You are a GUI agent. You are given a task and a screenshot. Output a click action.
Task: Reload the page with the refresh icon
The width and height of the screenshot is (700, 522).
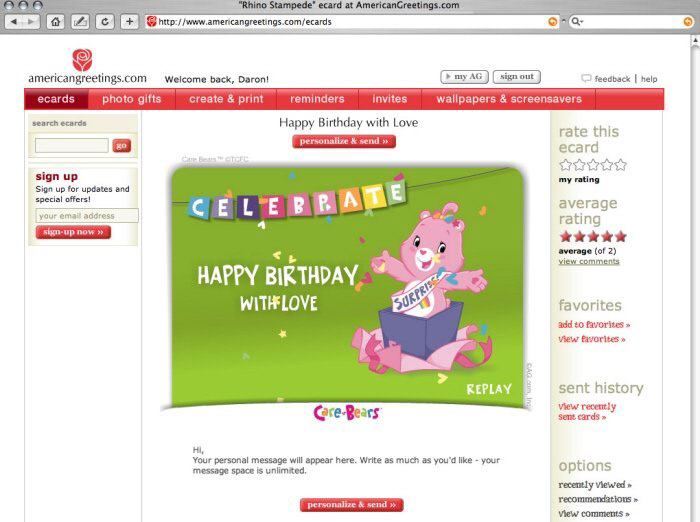104,21
